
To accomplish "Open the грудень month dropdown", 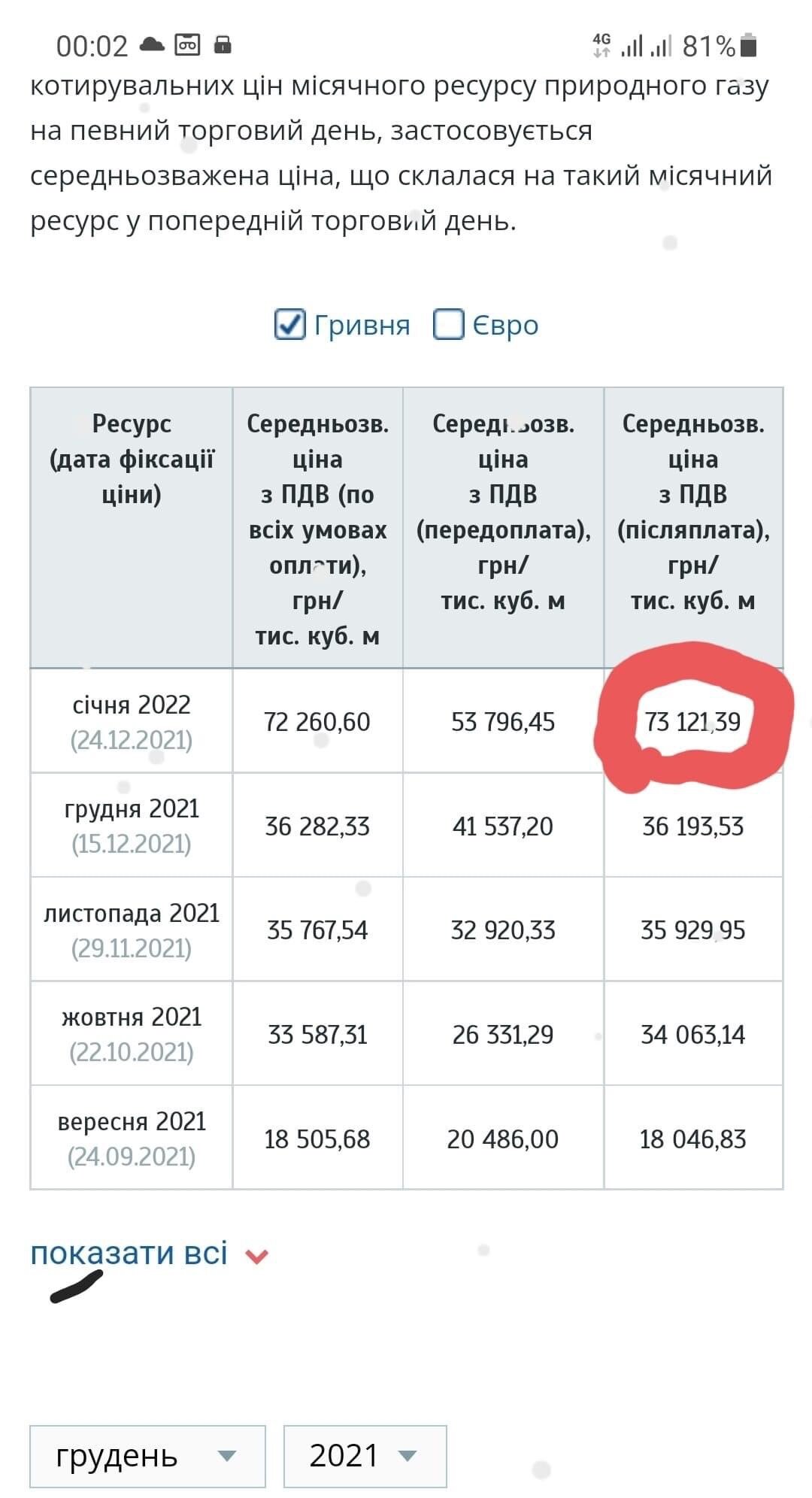I will 147,1456.
